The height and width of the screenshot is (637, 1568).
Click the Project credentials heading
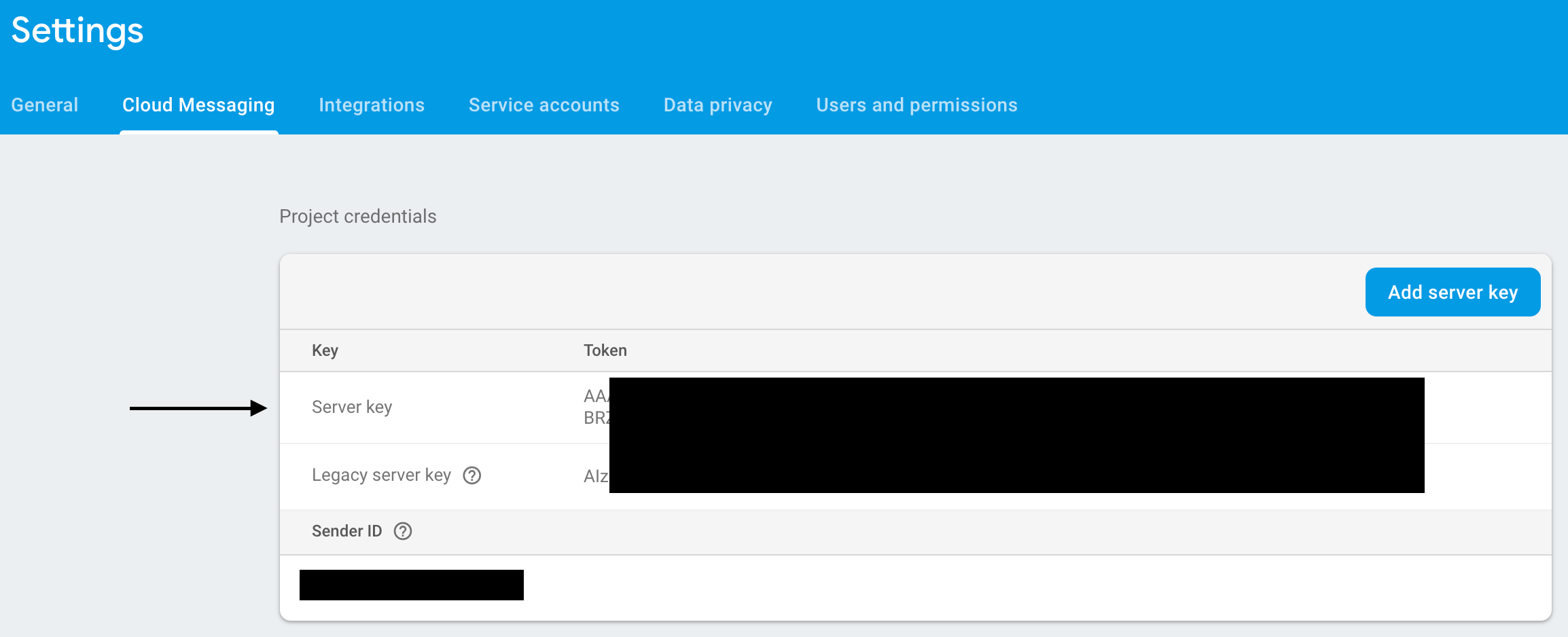coord(358,216)
